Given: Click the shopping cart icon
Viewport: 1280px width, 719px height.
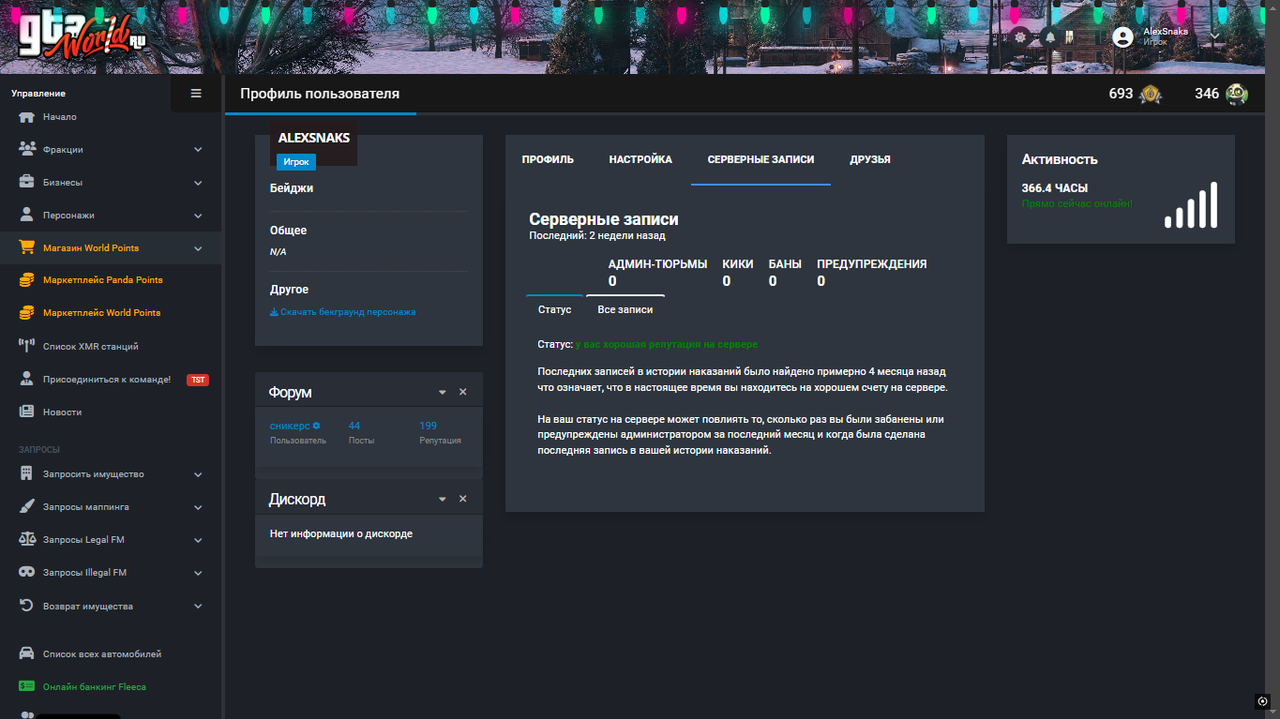Looking at the screenshot, I should [x=27, y=248].
